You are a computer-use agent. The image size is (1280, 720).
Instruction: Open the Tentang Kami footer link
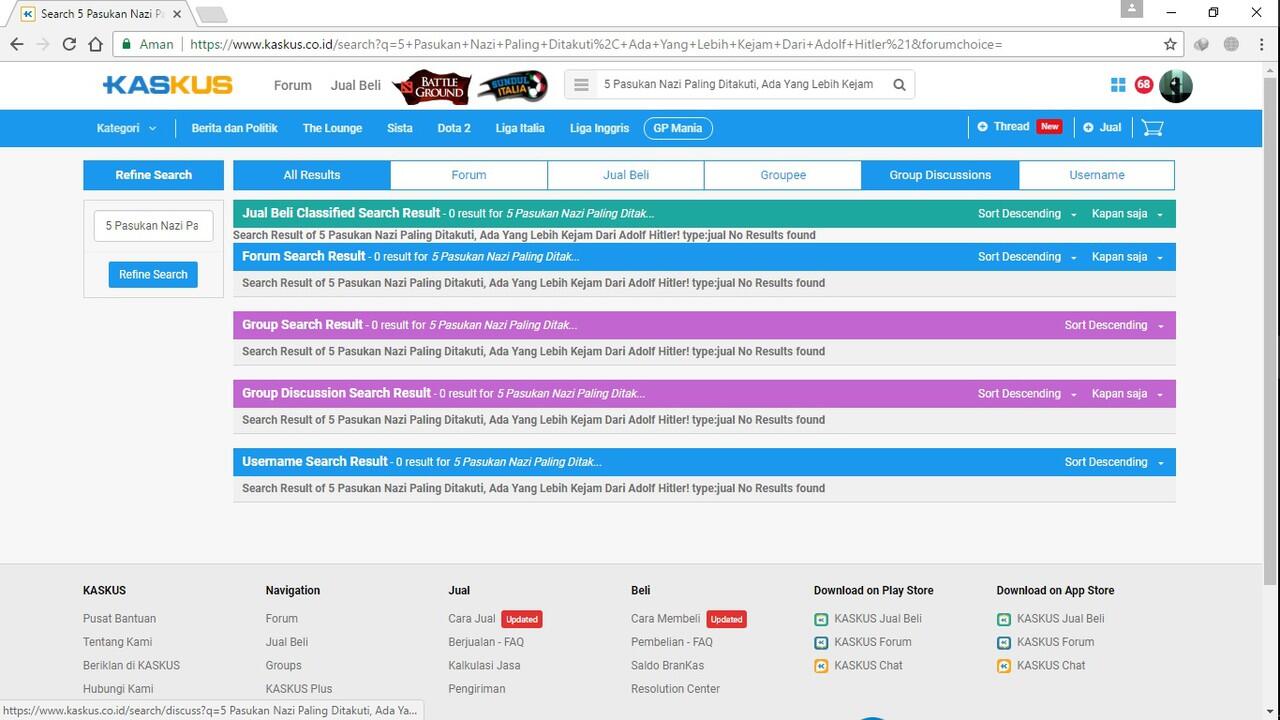(117, 642)
